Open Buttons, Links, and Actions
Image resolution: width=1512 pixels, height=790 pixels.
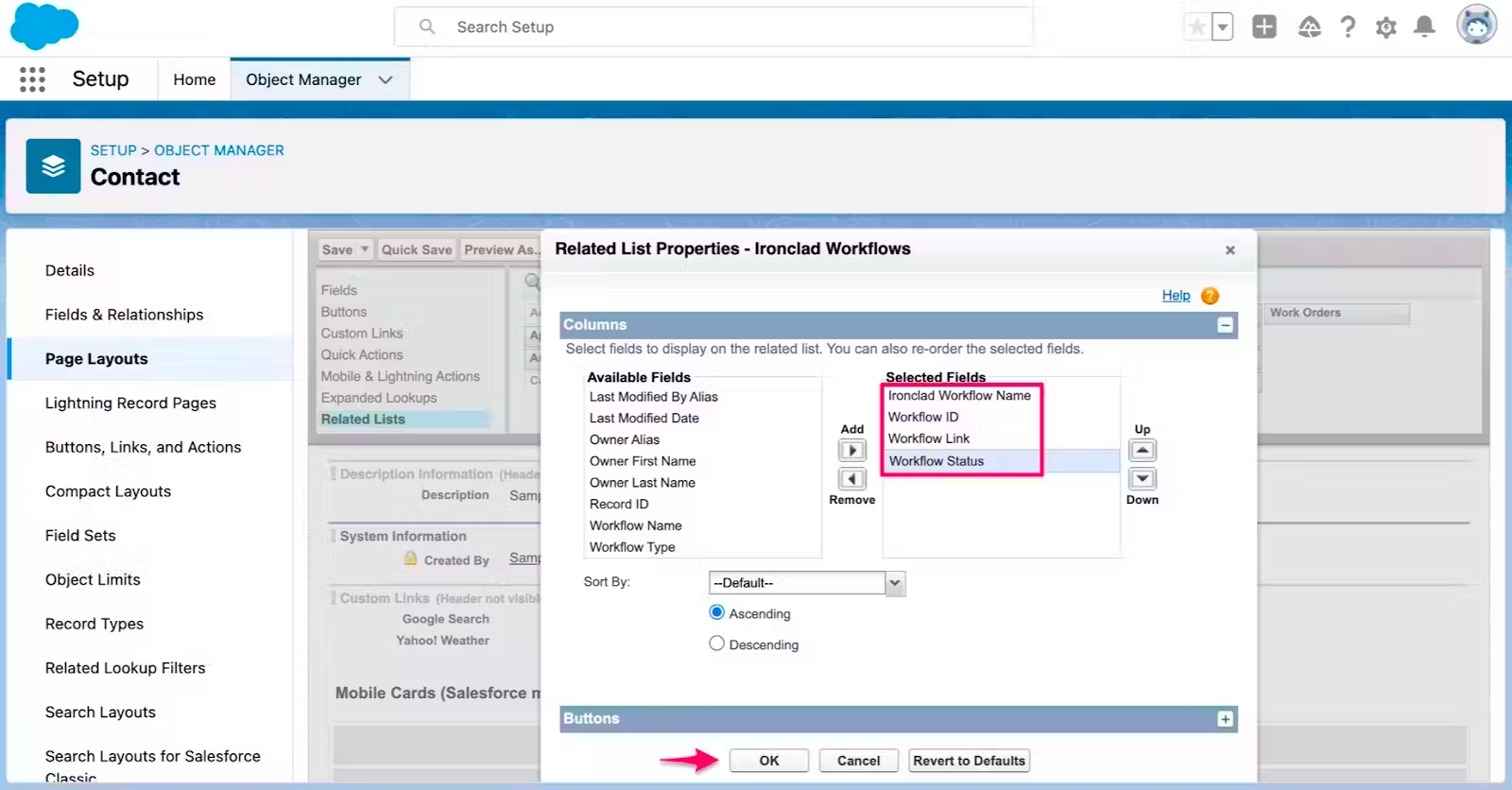click(x=144, y=447)
